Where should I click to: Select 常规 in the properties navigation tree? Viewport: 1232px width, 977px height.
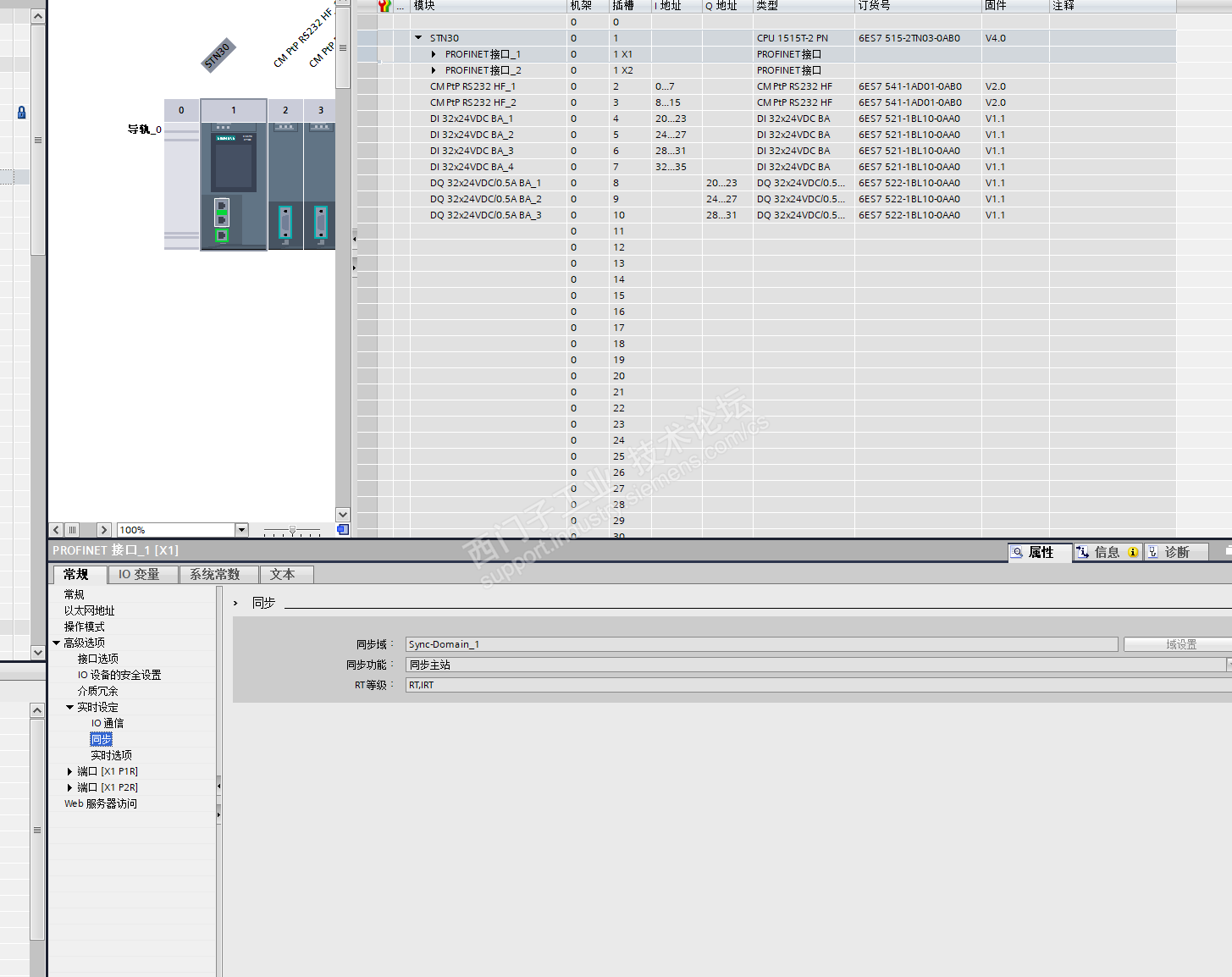point(75,594)
